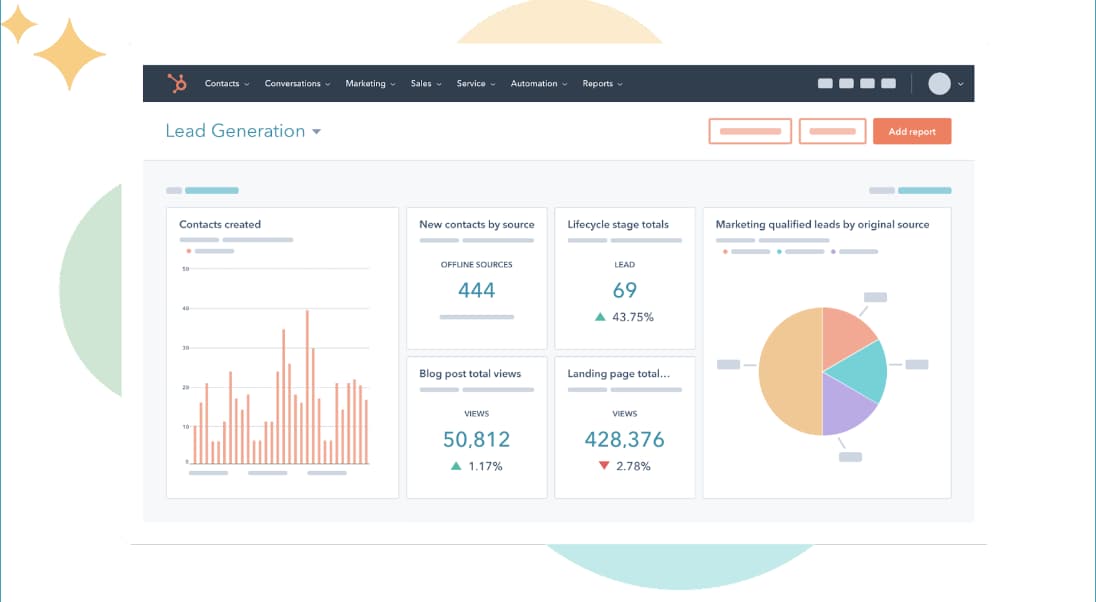Click the Landing page total views value
Screen dimensions: 1096x602
624,439
